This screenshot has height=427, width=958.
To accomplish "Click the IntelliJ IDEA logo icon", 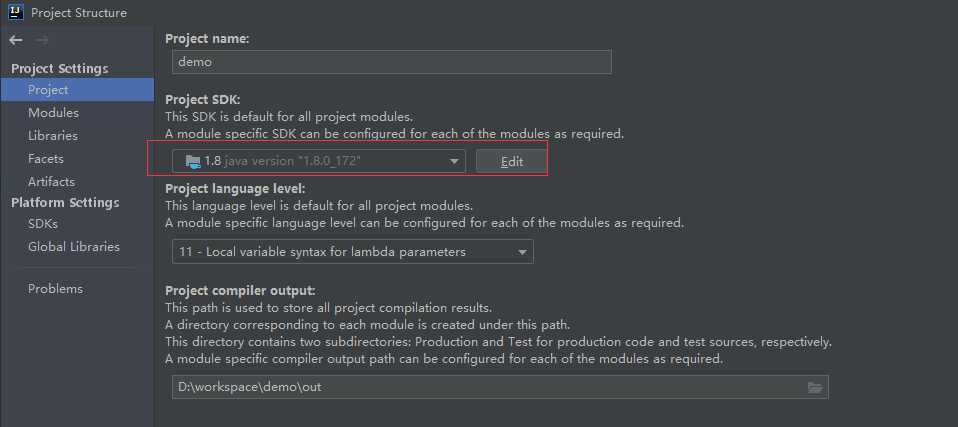I will (x=16, y=12).
